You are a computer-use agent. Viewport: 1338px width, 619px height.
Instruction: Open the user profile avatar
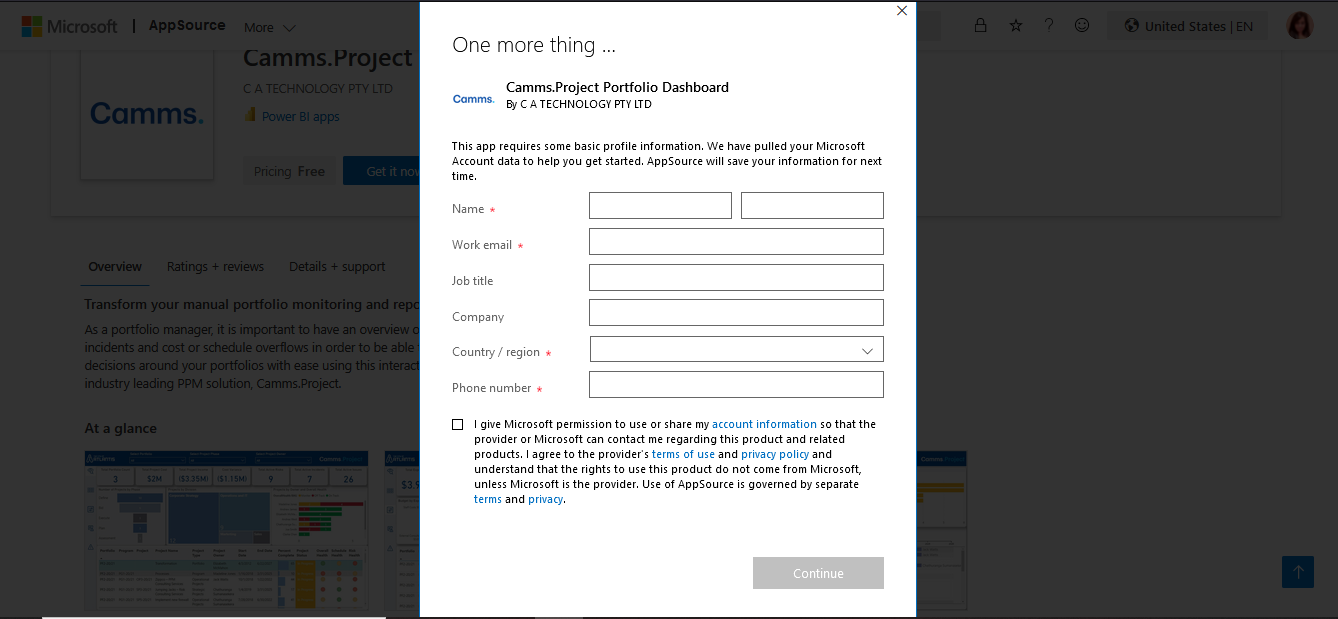tap(1300, 26)
